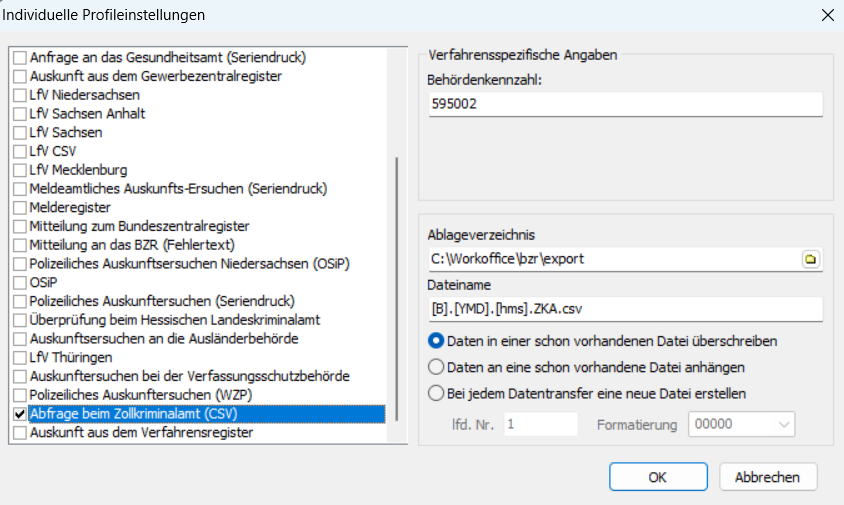Select Mitteilung zum Bundeszentralregister list entry
This screenshot has width=844, height=505.
tap(139, 226)
